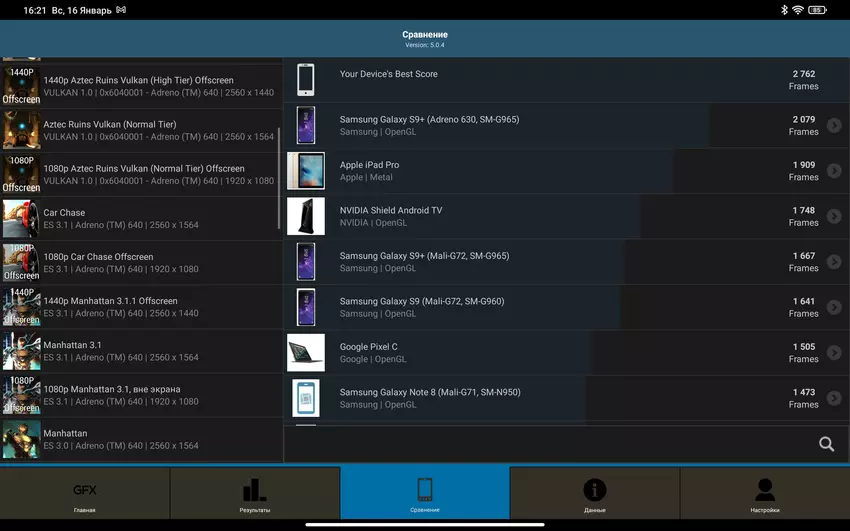Click the Samsung Galaxy Note 8 arrow
This screenshot has height=531, width=850.
(834, 398)
